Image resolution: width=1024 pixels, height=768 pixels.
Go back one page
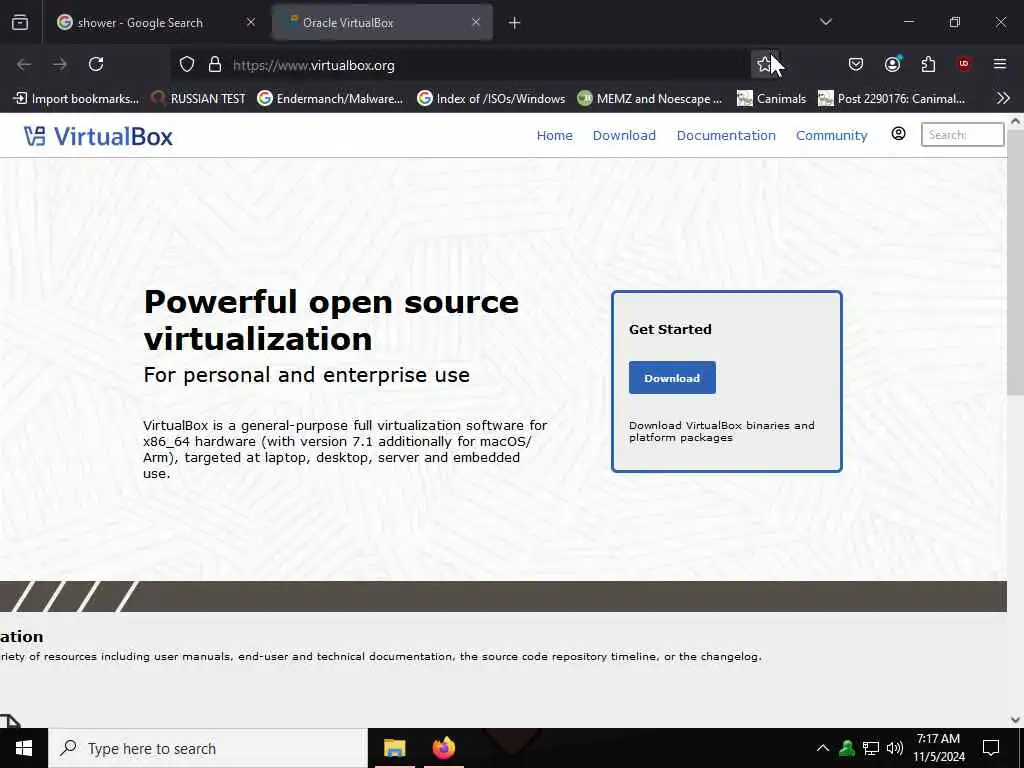[24, 64]
